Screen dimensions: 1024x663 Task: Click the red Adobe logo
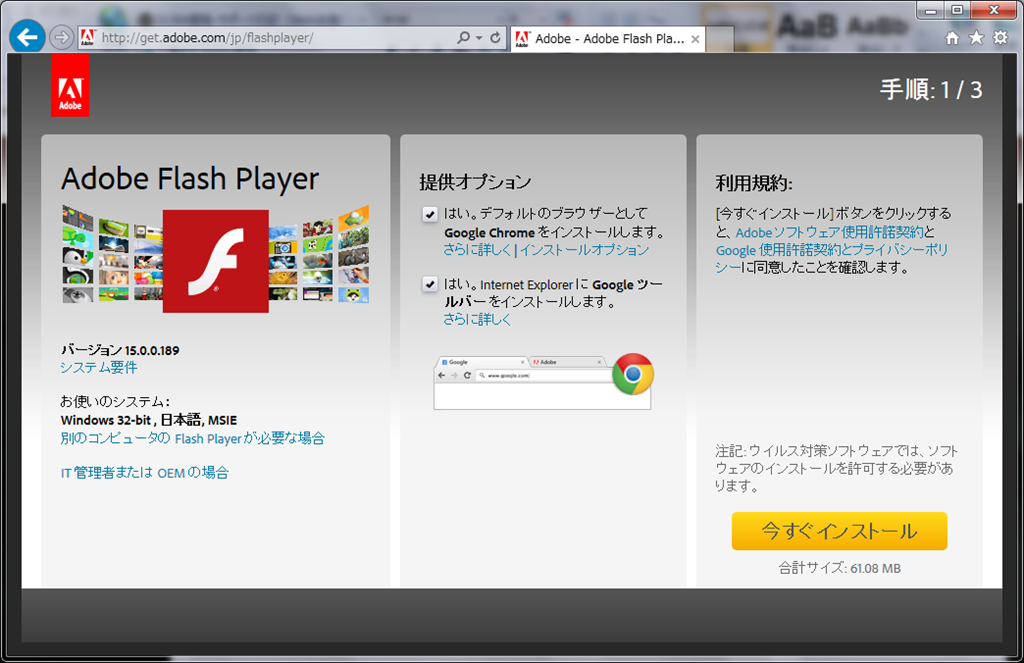[70, 86]
